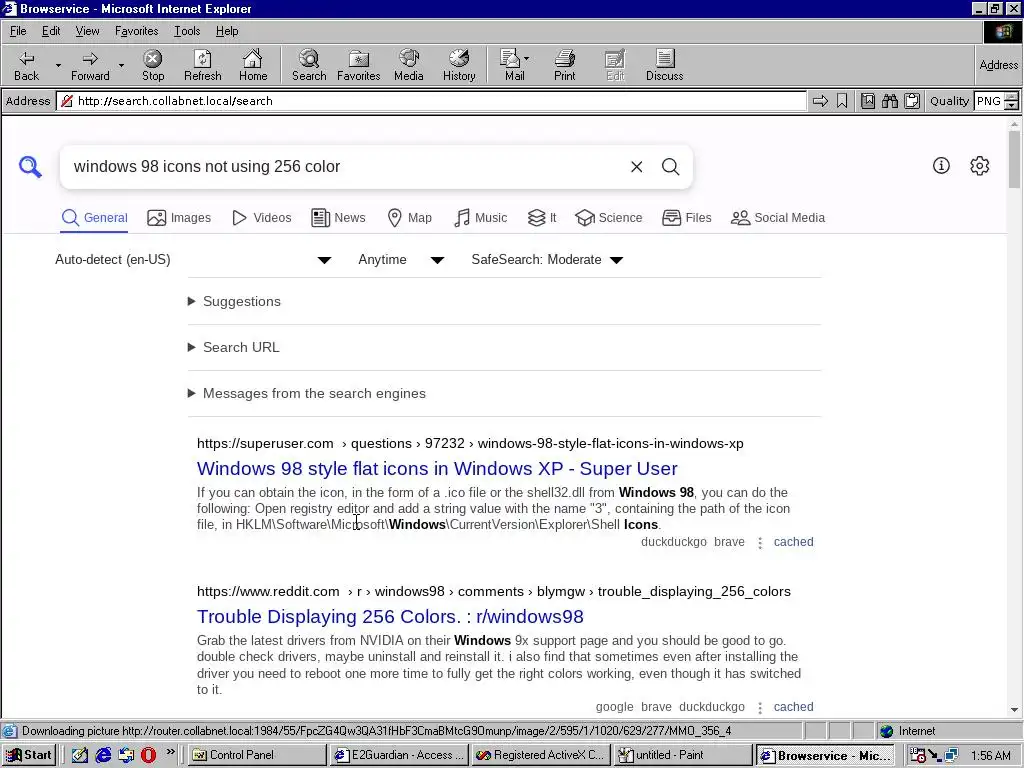Image resolution: width=1024 pixels, height=768 pixels.
Task: Switch to Control Panel taskbar window
Action: tap(257, 755)
